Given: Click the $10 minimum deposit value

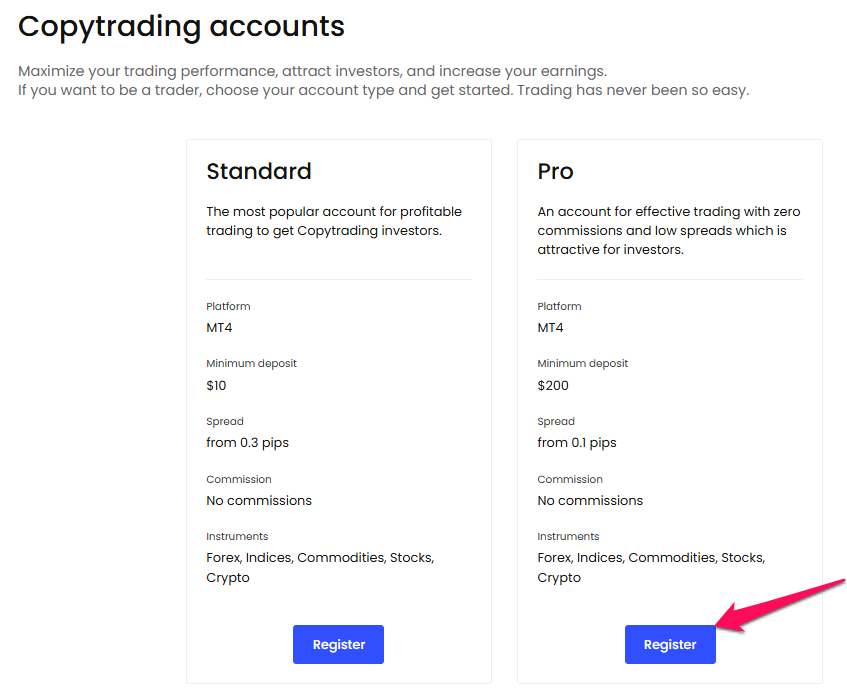Looking at the screenshot, I should pos(216,385).
